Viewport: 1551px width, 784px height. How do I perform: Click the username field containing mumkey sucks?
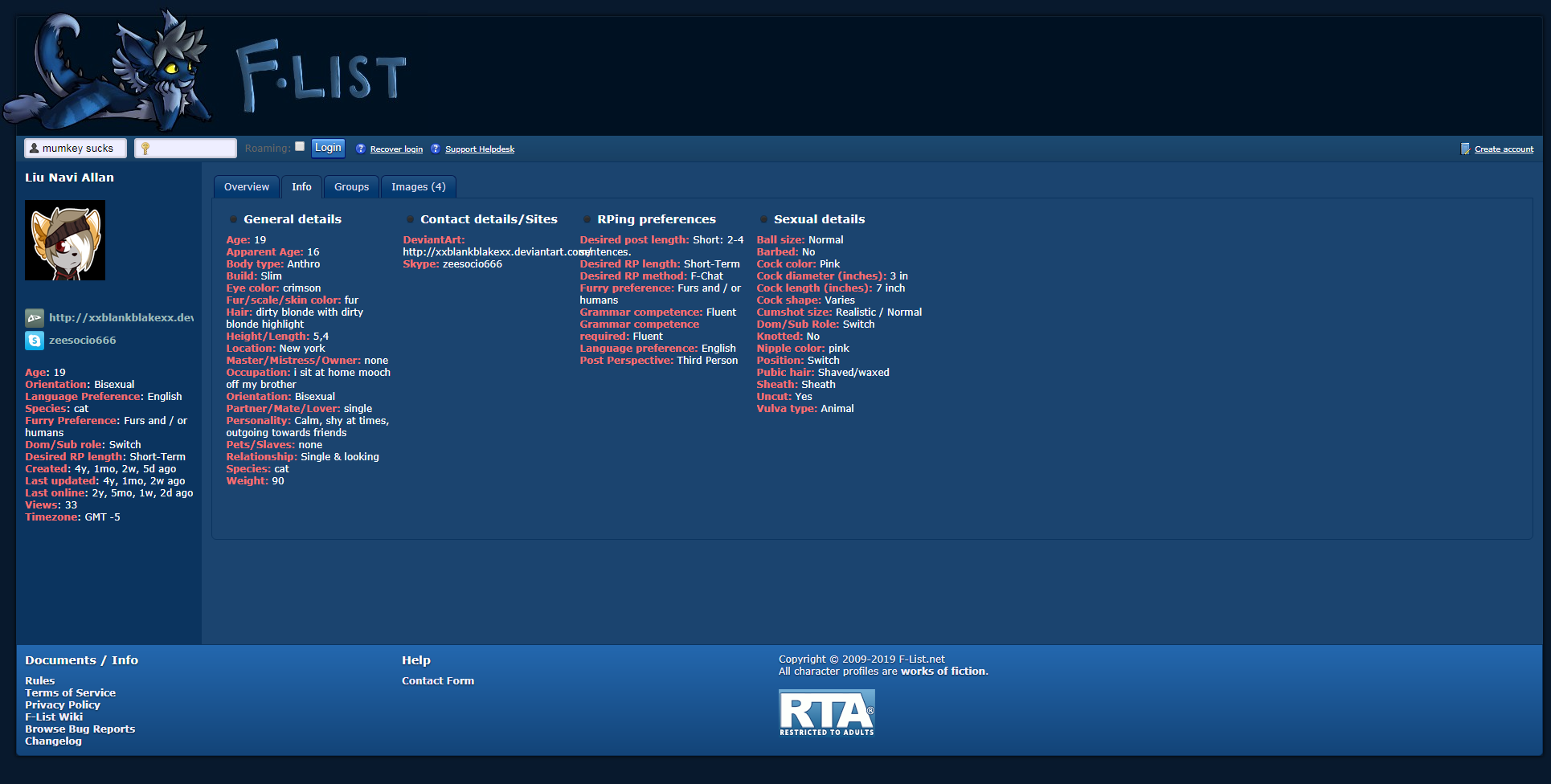point(76,149)
